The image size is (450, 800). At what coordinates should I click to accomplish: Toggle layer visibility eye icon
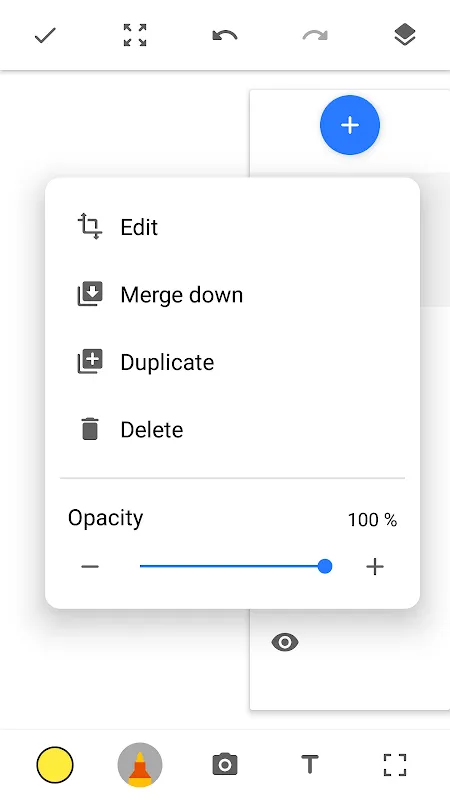coord(285,642)
